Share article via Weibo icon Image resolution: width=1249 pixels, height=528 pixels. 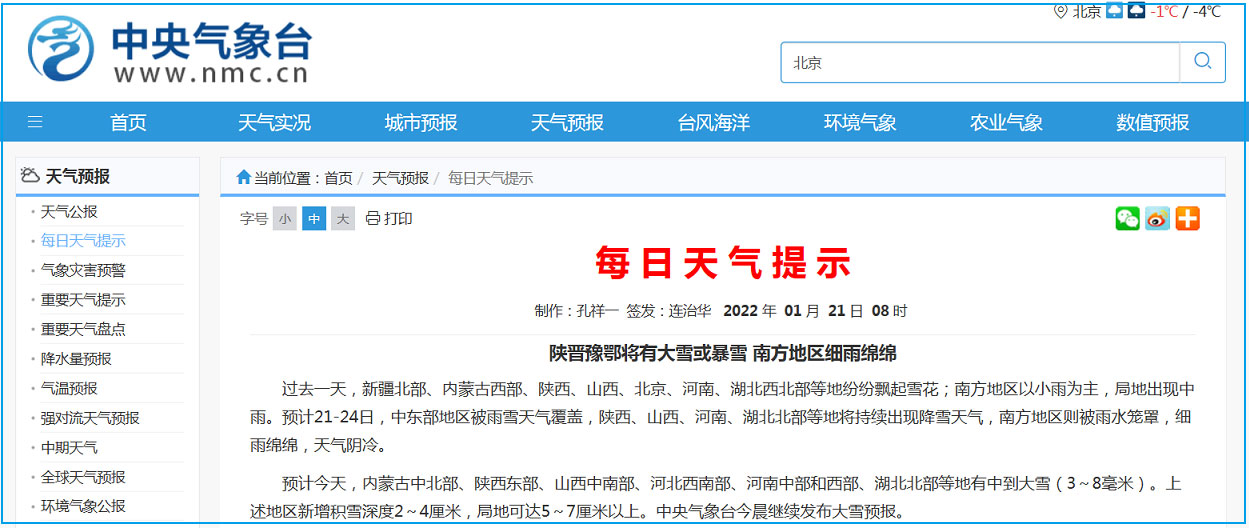pos(1157,218)
